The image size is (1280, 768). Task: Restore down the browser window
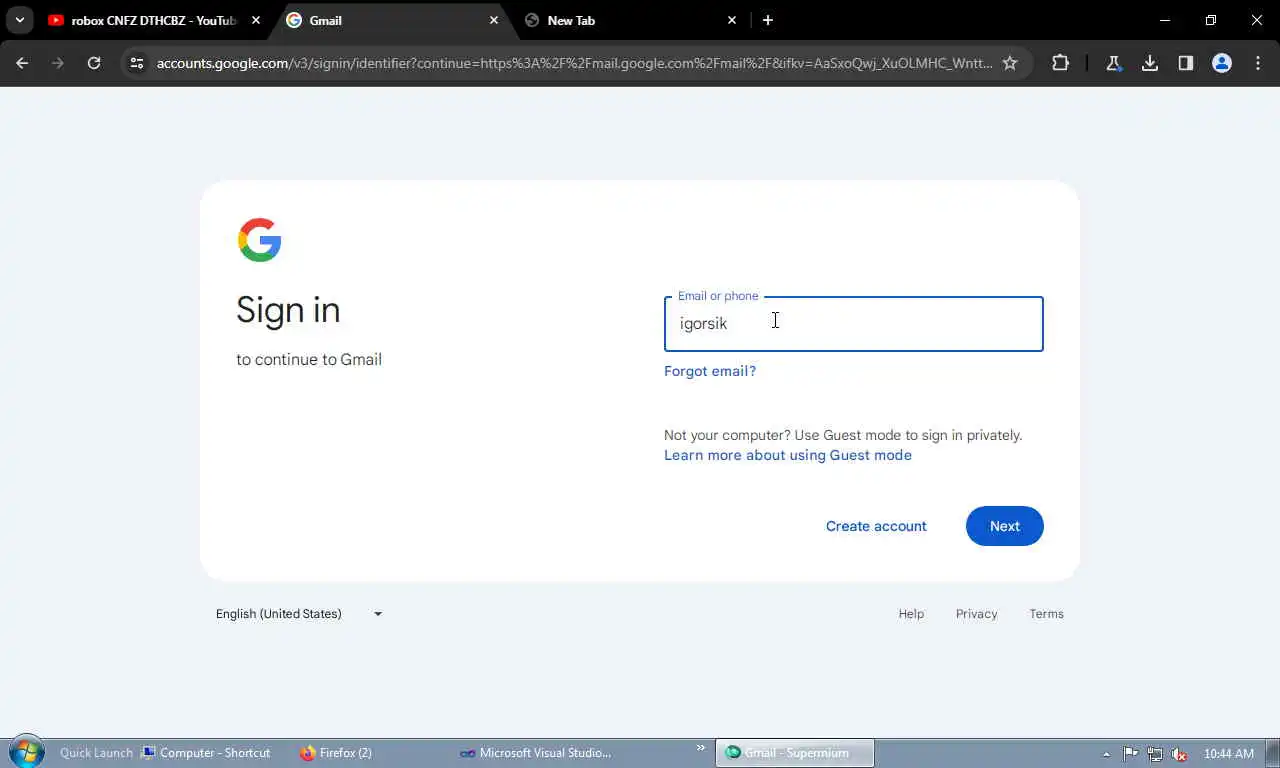pyautogui.click(x=1211, y=20)
